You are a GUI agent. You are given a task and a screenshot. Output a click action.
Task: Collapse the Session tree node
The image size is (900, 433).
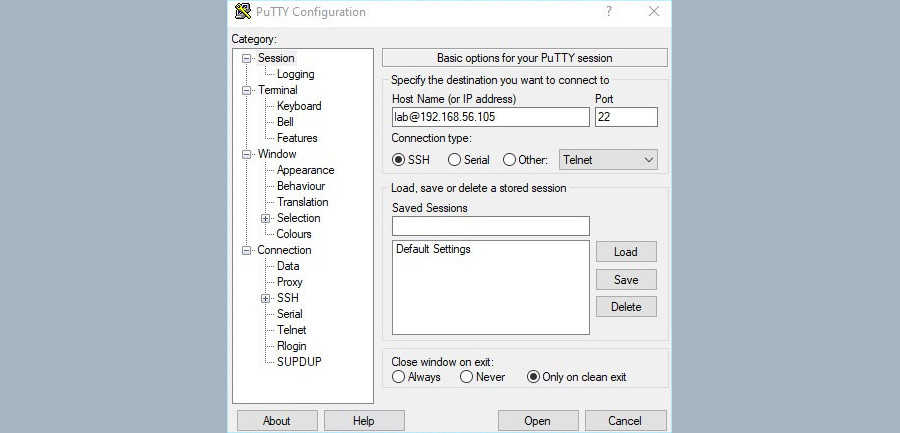(x=247, y=58)
